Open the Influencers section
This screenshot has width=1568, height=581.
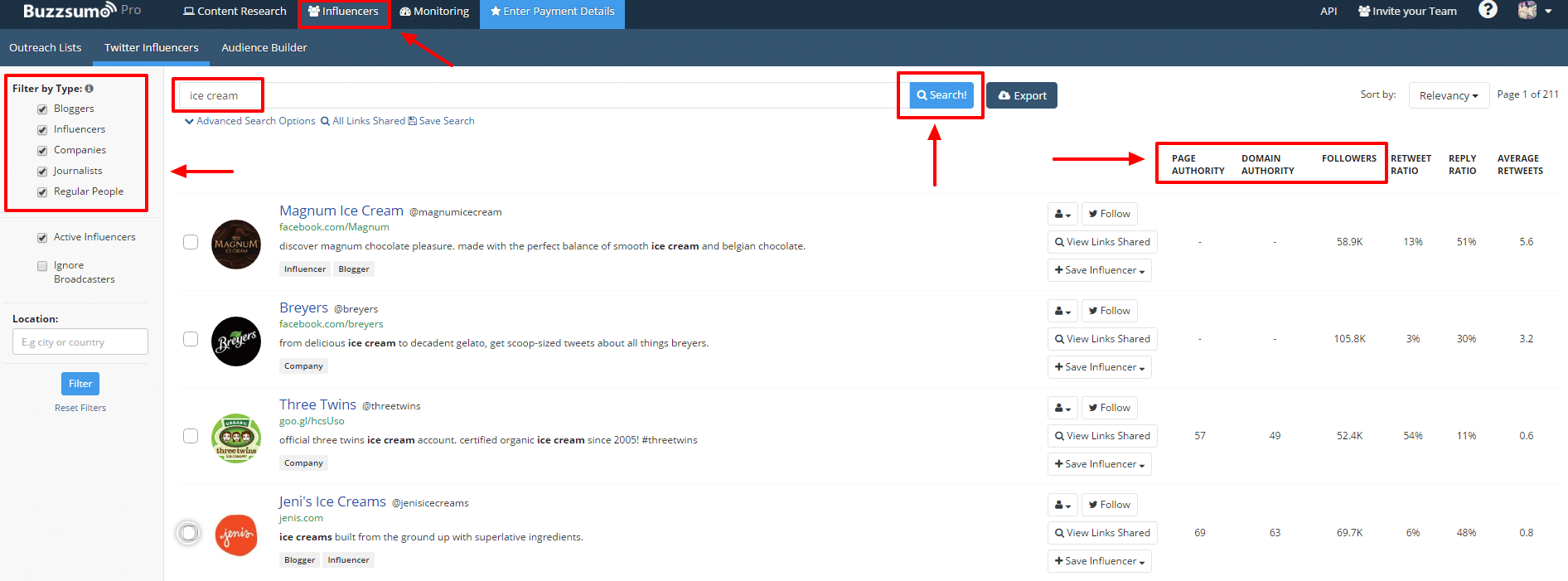tap(343, 12)
